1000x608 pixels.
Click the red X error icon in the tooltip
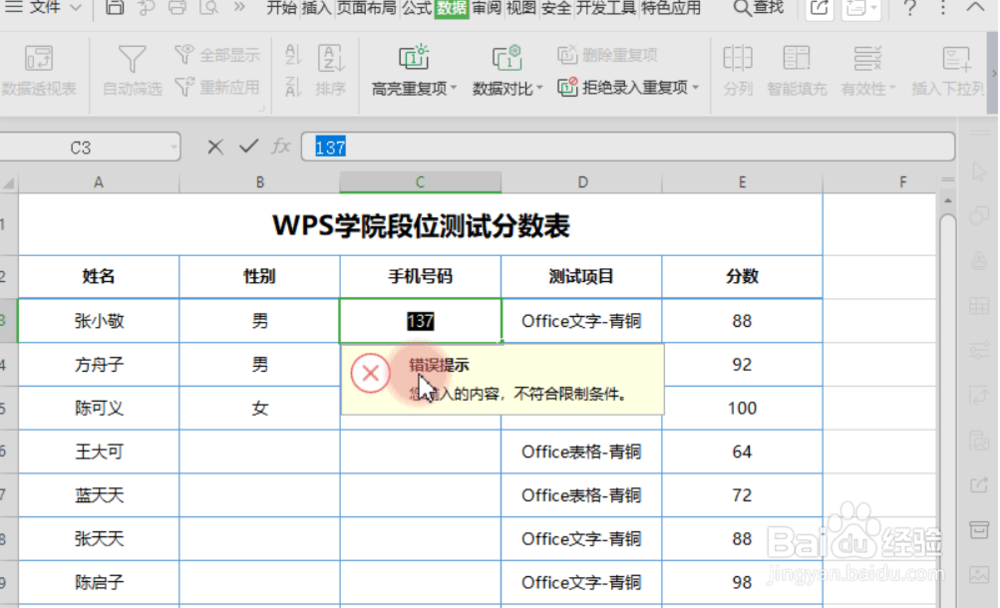[370, 373]
